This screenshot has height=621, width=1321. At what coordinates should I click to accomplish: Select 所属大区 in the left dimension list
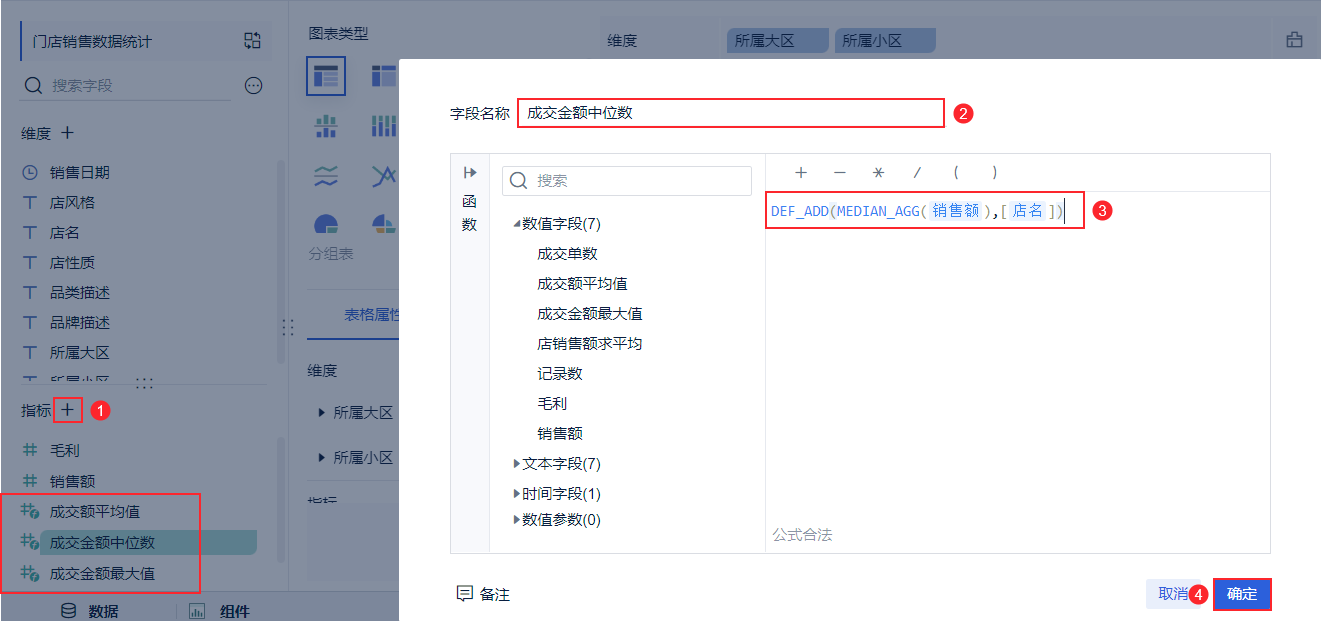(80, 352)
